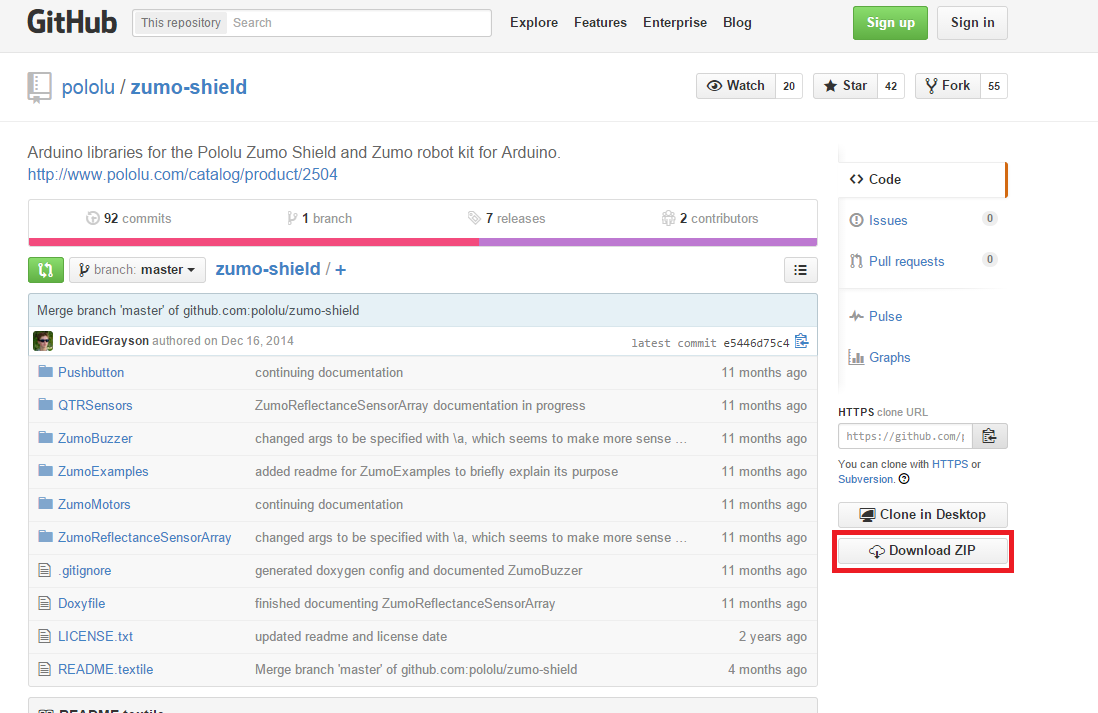
Task: Click the GitHub logo
Action: [x=72, y=22]
